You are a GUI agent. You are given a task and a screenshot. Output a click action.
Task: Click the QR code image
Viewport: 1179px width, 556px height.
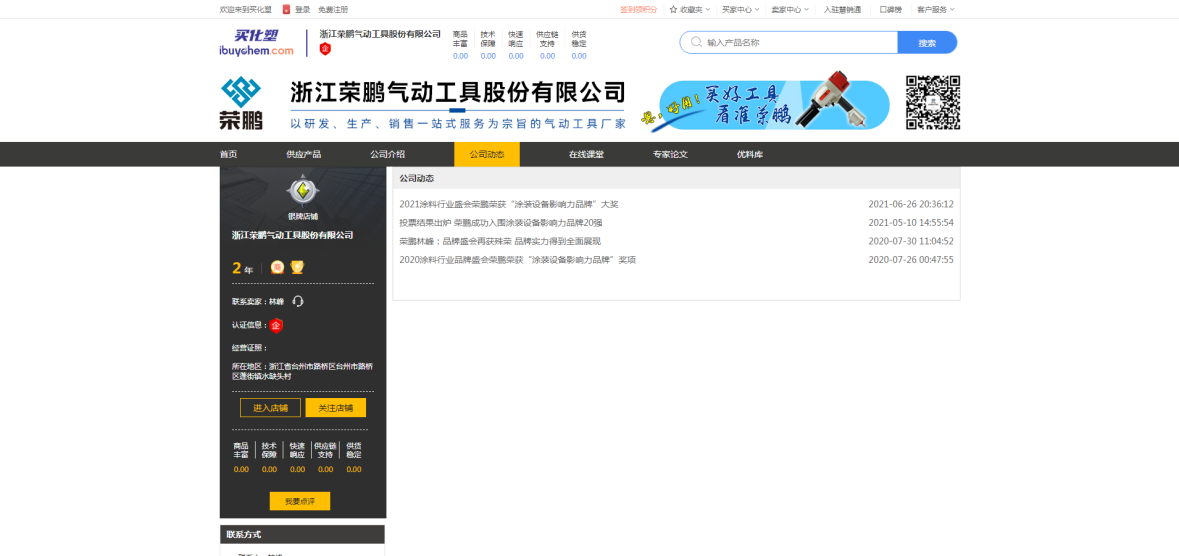click(x=932, y=102)
